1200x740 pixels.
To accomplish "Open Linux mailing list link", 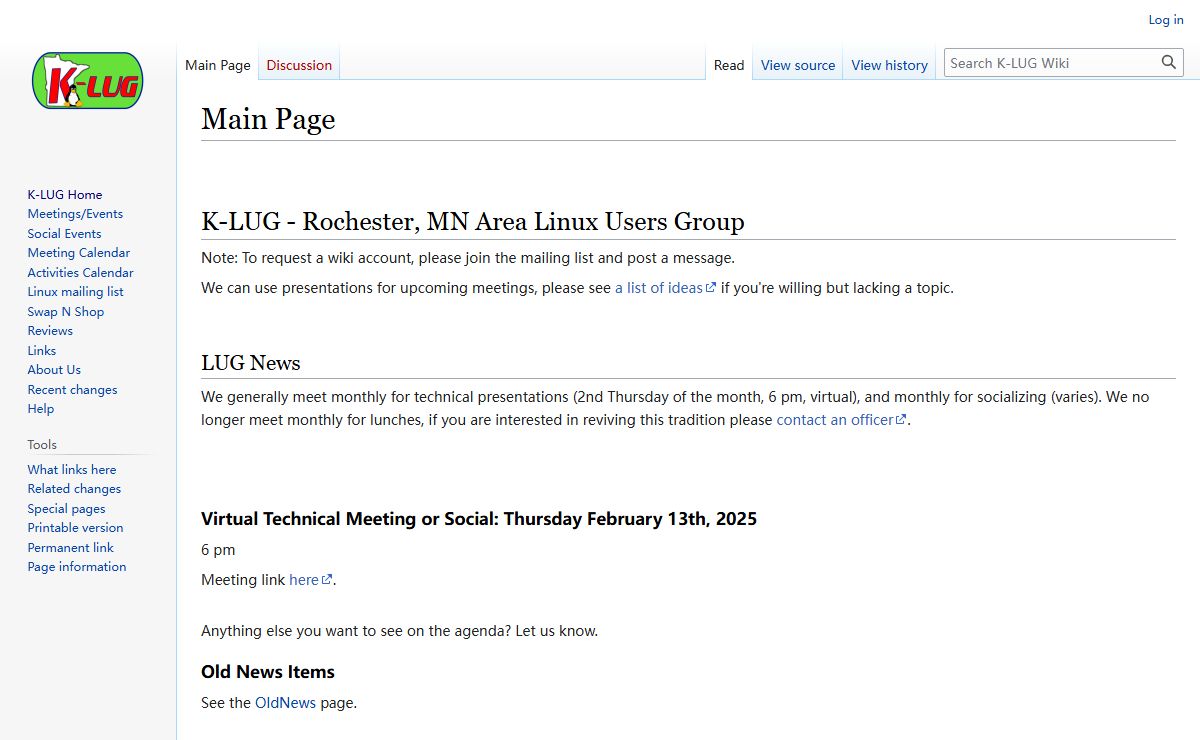I will click(x=76, y=291).
